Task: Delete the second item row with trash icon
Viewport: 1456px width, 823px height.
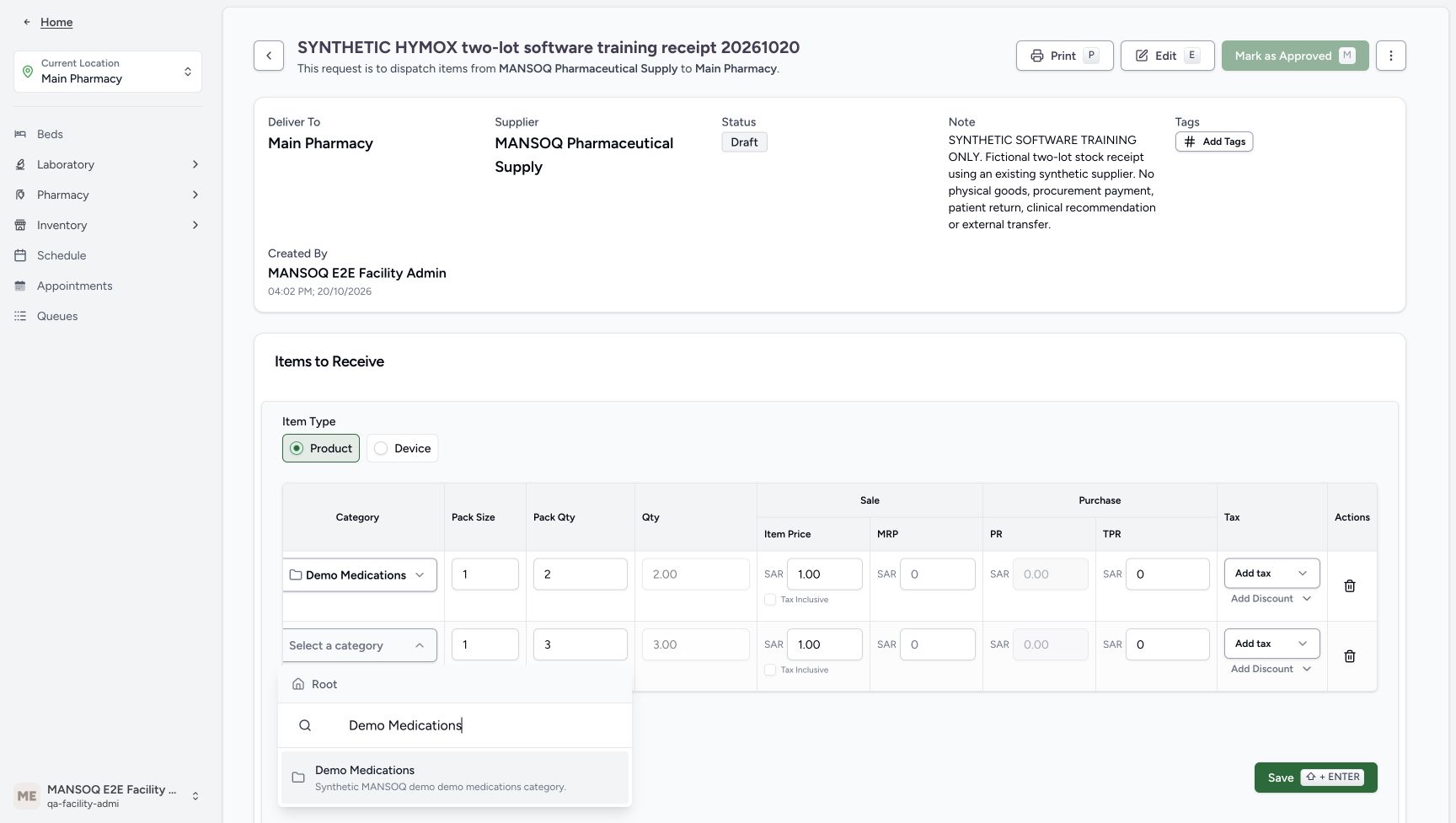Action: pos(1349,656)
